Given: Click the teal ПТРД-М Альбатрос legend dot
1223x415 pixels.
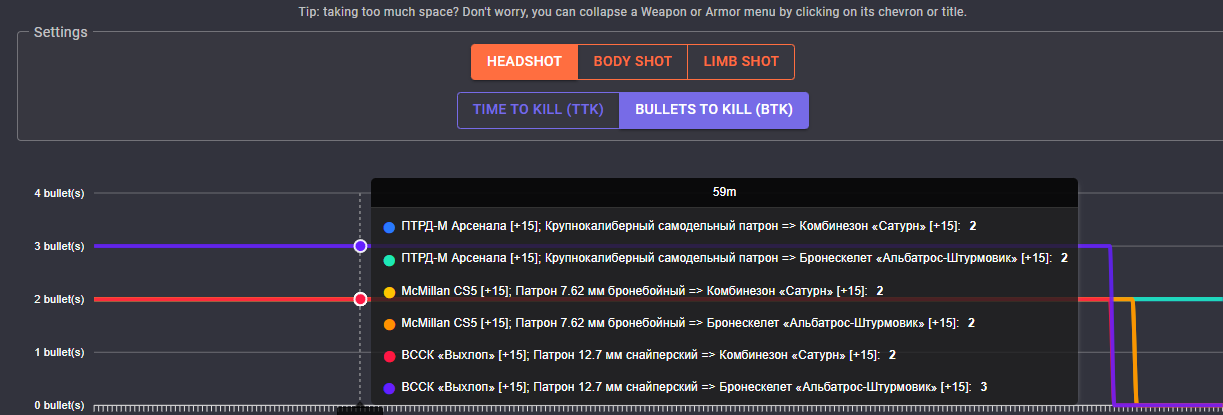Looking at the screenshot, I should click(389, 259).
